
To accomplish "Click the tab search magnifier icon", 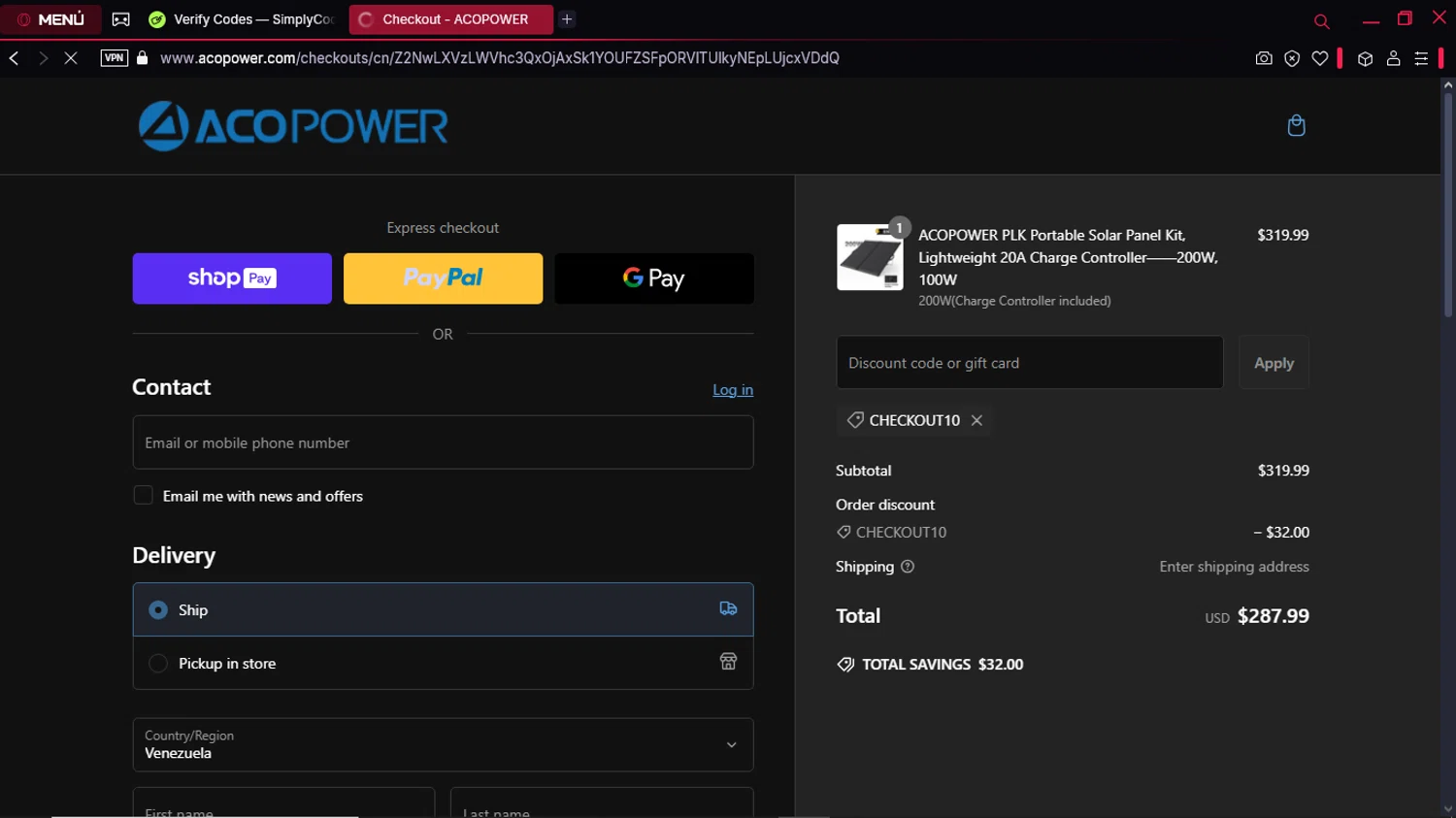I will 1321,20.
